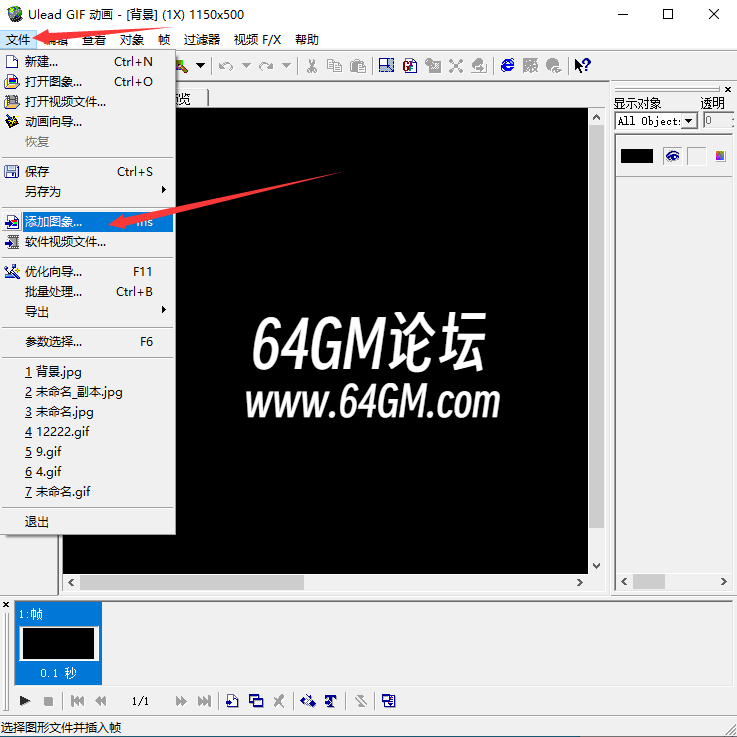Viewport: 737px width, 737px height.
Task: Click the tween frames icon
Action: pos(308,701)
